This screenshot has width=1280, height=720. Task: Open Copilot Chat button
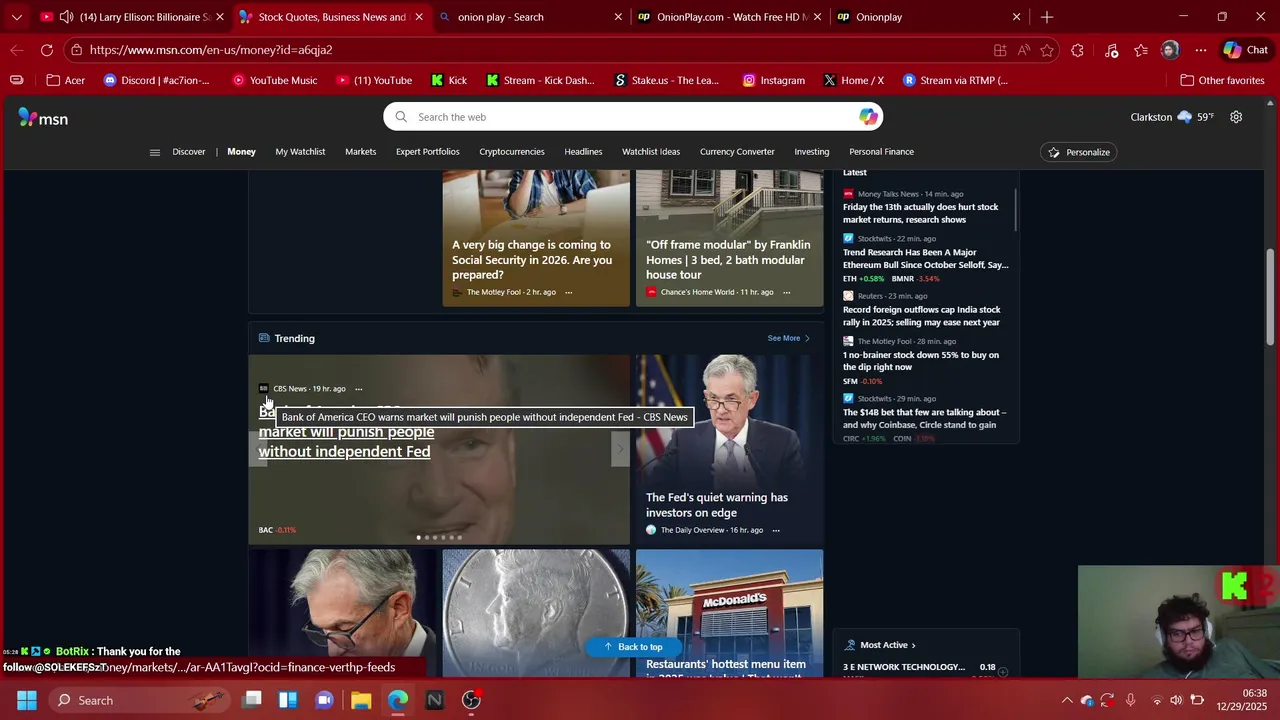1246,50
